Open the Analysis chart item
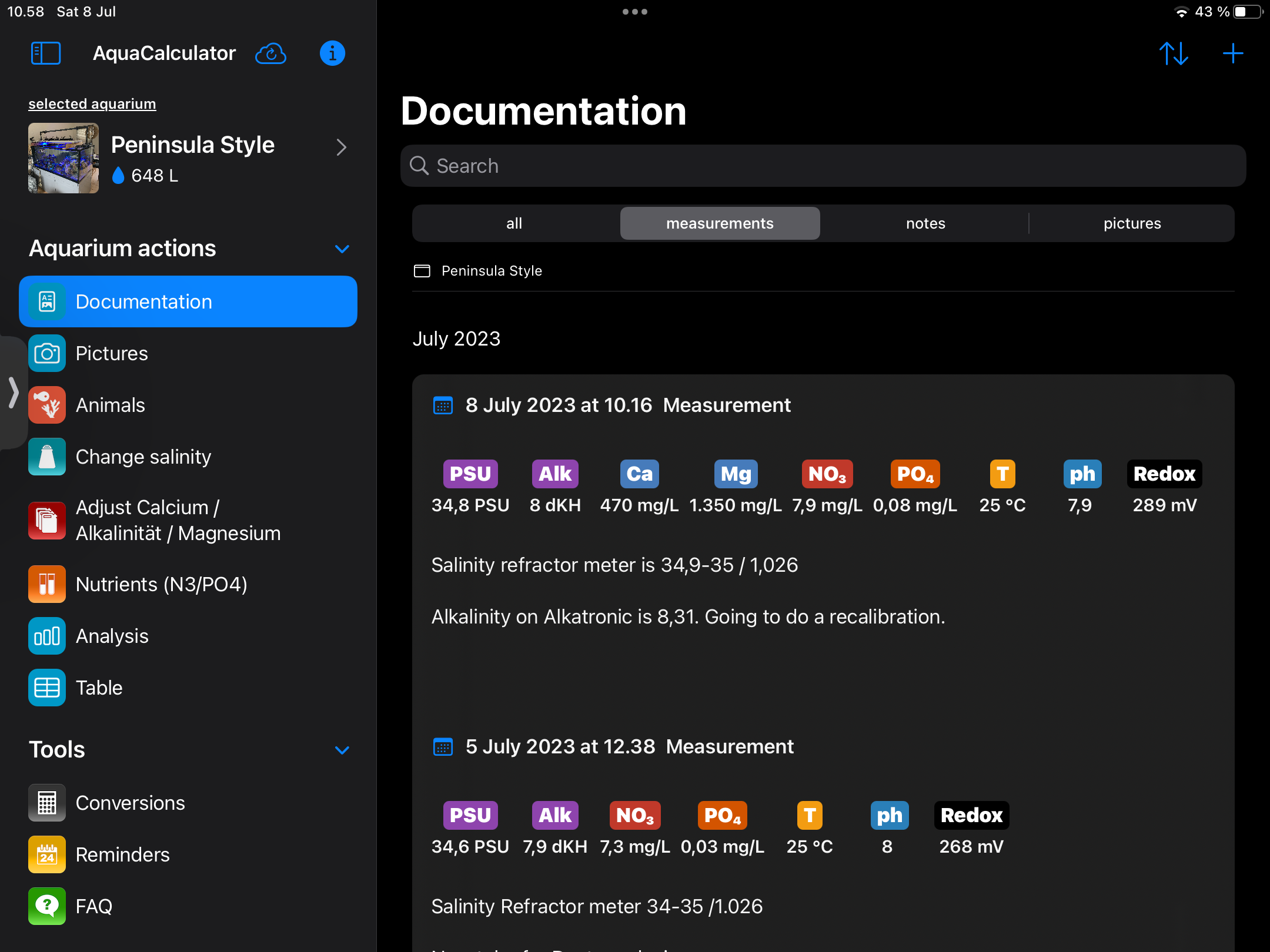 [x=112, y=636]
